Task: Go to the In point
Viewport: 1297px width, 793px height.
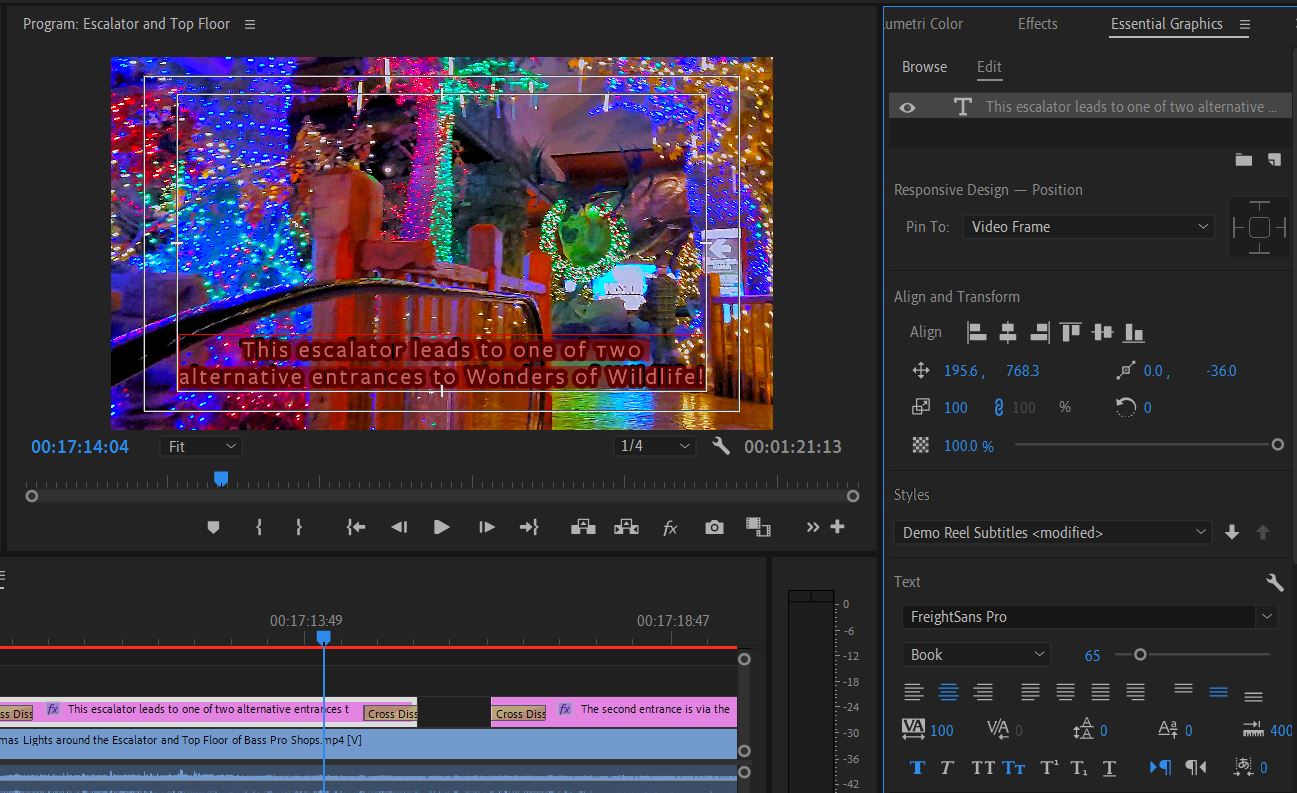Action: click(356, 527)
